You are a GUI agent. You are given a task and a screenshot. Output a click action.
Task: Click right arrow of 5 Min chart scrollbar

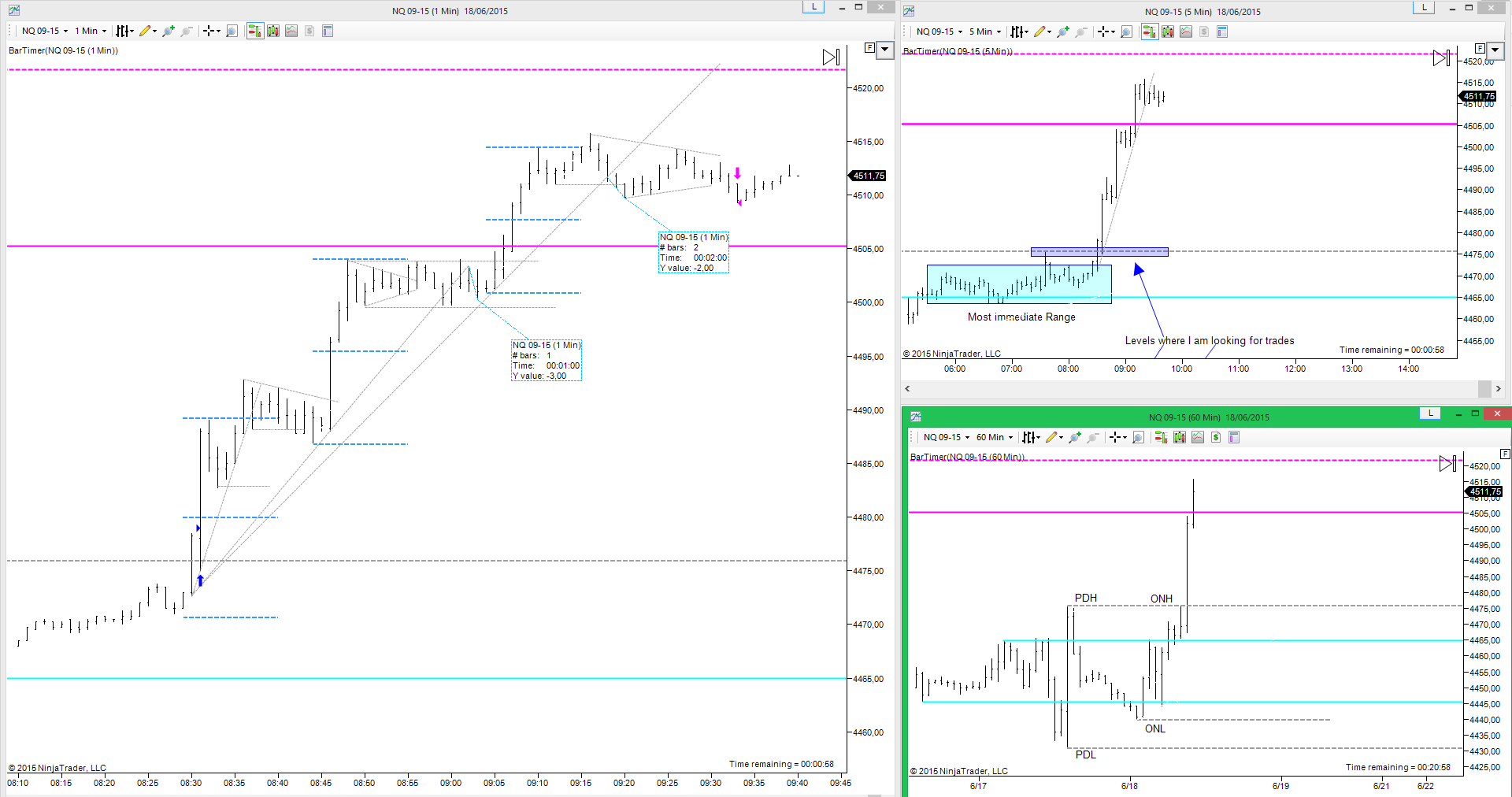click(1498, 388)
